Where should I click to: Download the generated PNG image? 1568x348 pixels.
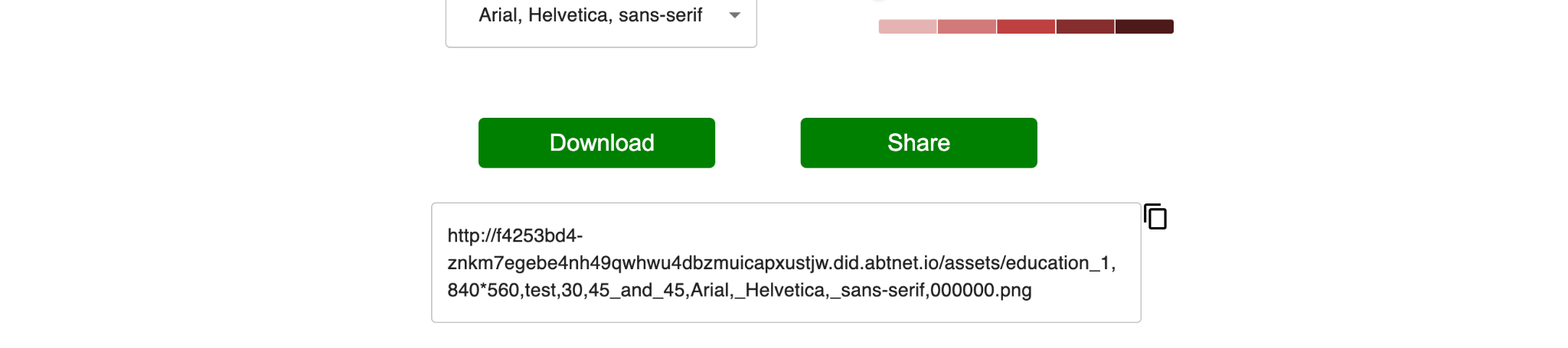tap(596, 143)
